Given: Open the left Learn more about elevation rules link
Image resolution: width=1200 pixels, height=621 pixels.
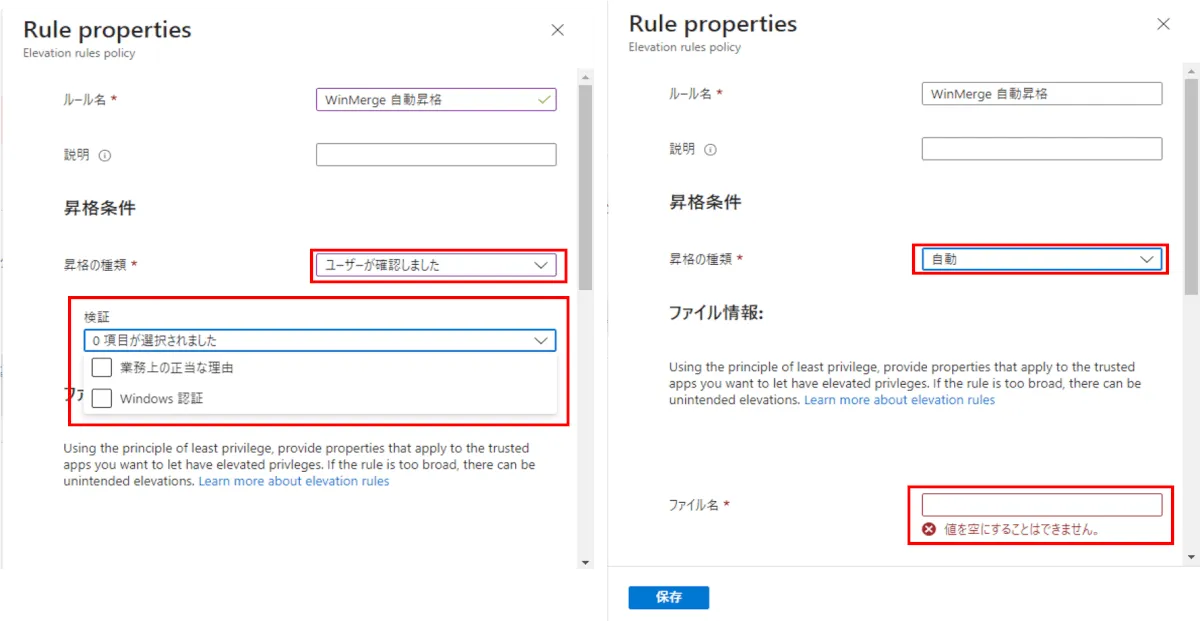Looking at the screenshot, I should pos(294,481).
